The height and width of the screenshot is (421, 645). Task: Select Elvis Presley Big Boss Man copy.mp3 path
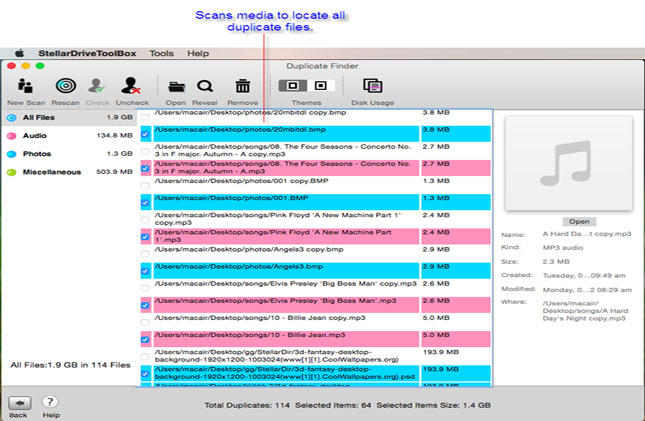pyautogui.click(x=285, y=284)
